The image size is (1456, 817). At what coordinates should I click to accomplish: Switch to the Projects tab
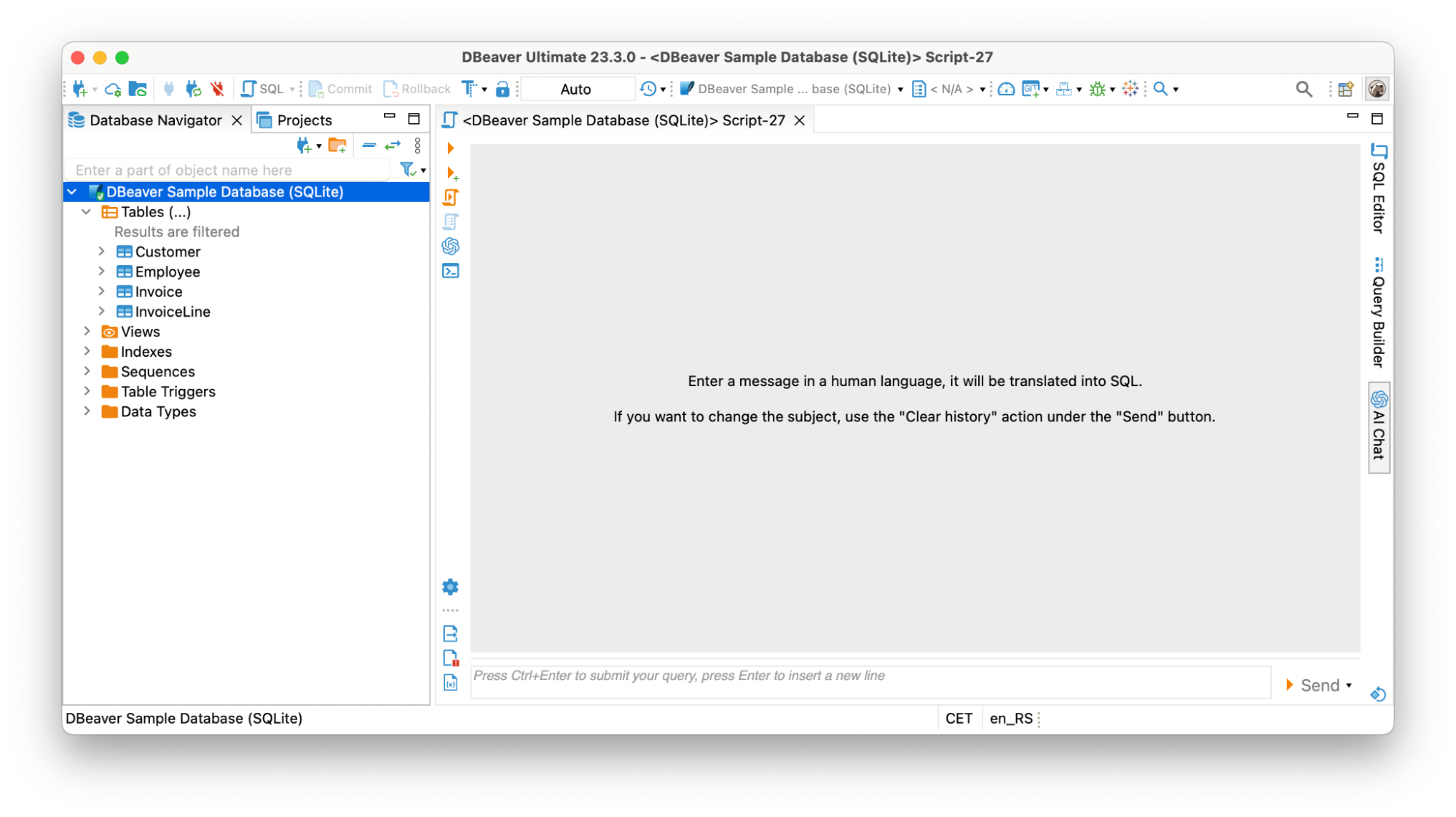pos(304,119)
